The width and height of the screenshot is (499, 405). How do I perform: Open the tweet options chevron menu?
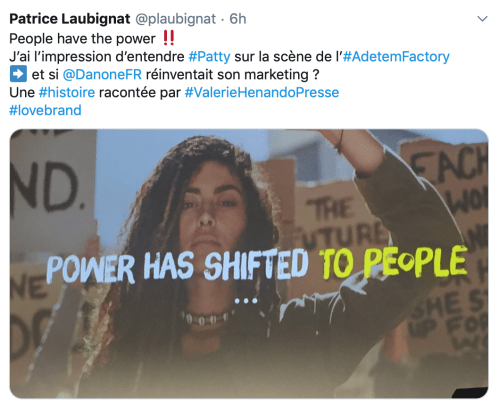click(x=482, y=19)
